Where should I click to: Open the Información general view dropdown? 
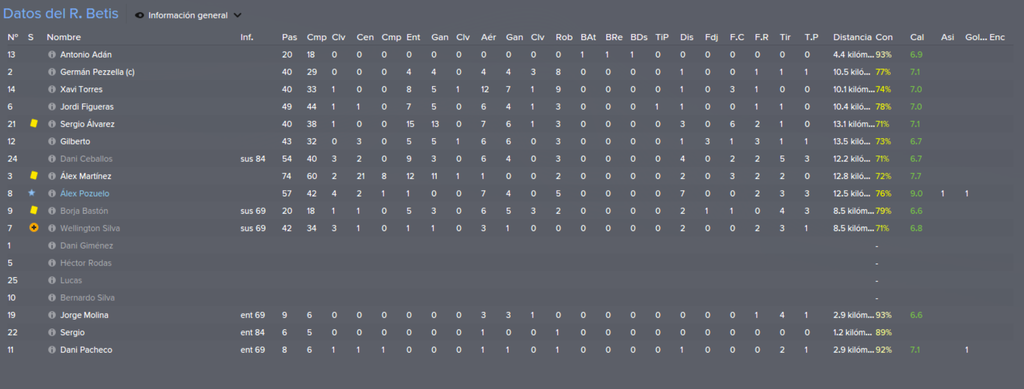point(188,15)
